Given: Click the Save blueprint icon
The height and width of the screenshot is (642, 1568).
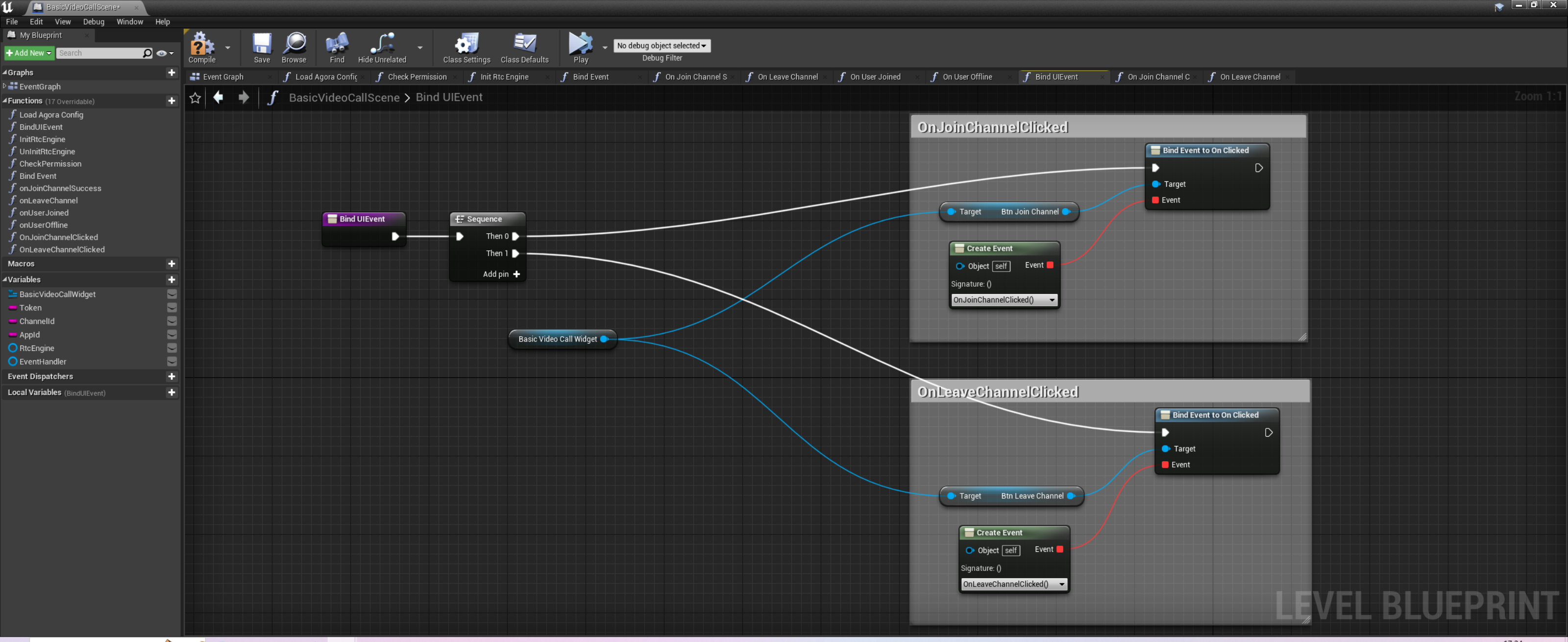Looking at the screenshot, I should [x=262, y=45].
